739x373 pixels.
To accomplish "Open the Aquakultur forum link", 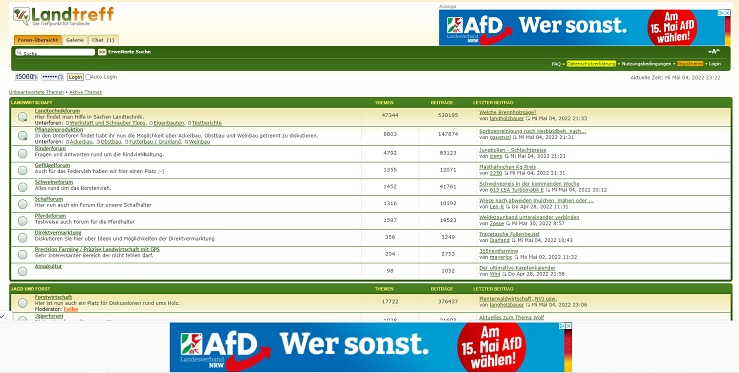I will (x=48, y=266).
